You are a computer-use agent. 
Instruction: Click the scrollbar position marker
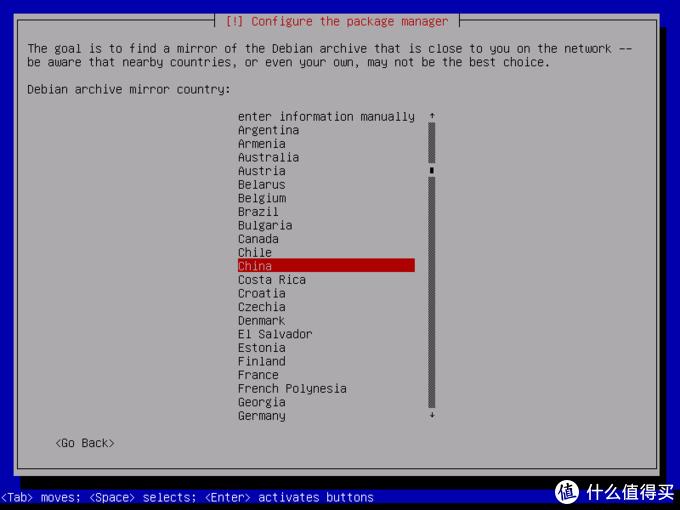[432, 170]
